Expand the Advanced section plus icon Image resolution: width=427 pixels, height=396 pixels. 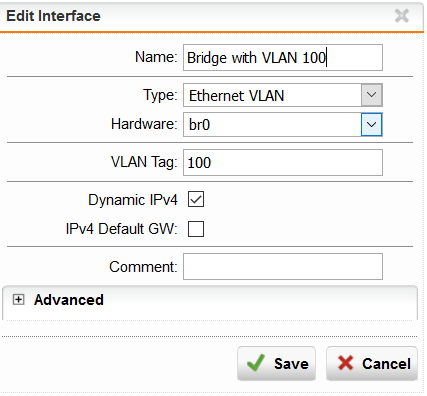[18, 299]
